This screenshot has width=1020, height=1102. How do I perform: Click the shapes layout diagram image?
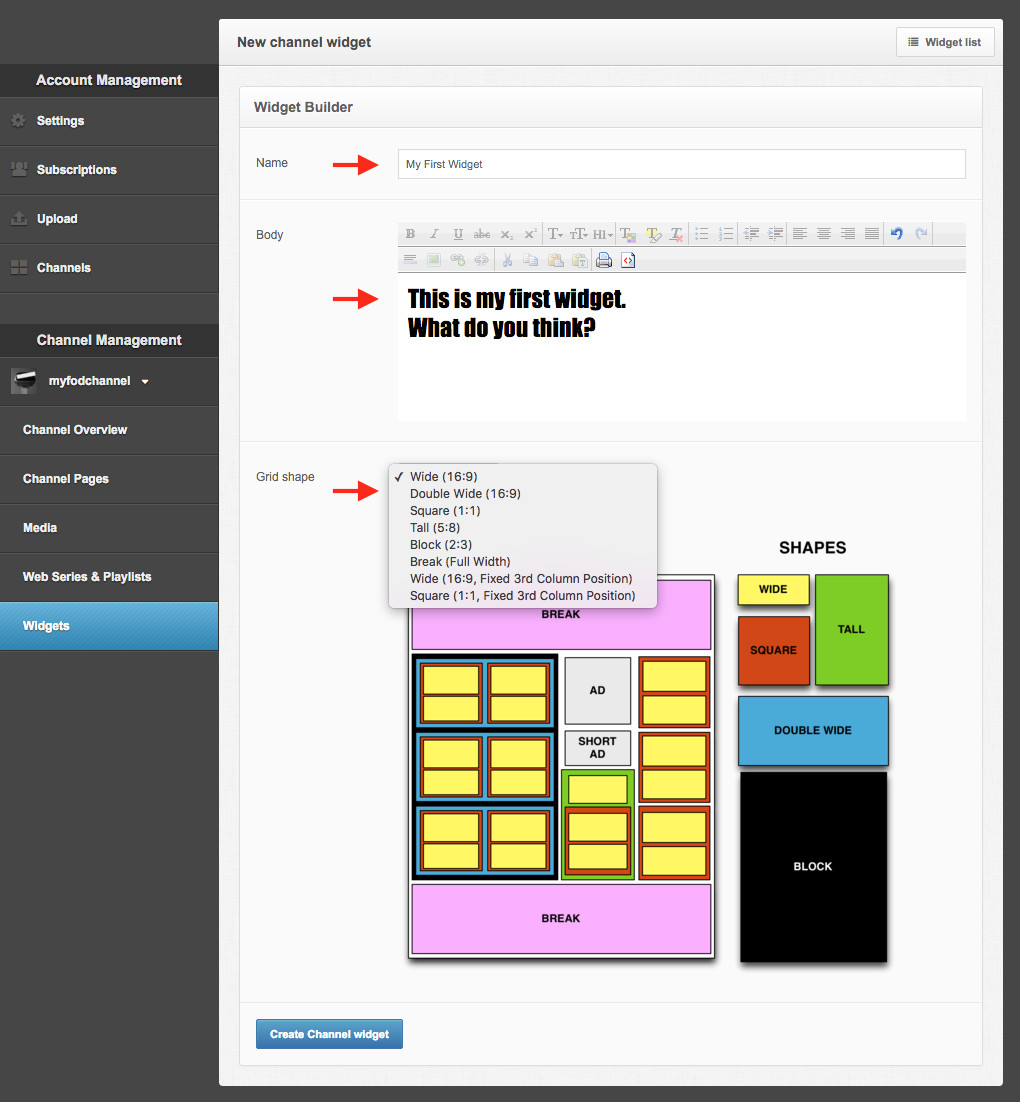649,751
